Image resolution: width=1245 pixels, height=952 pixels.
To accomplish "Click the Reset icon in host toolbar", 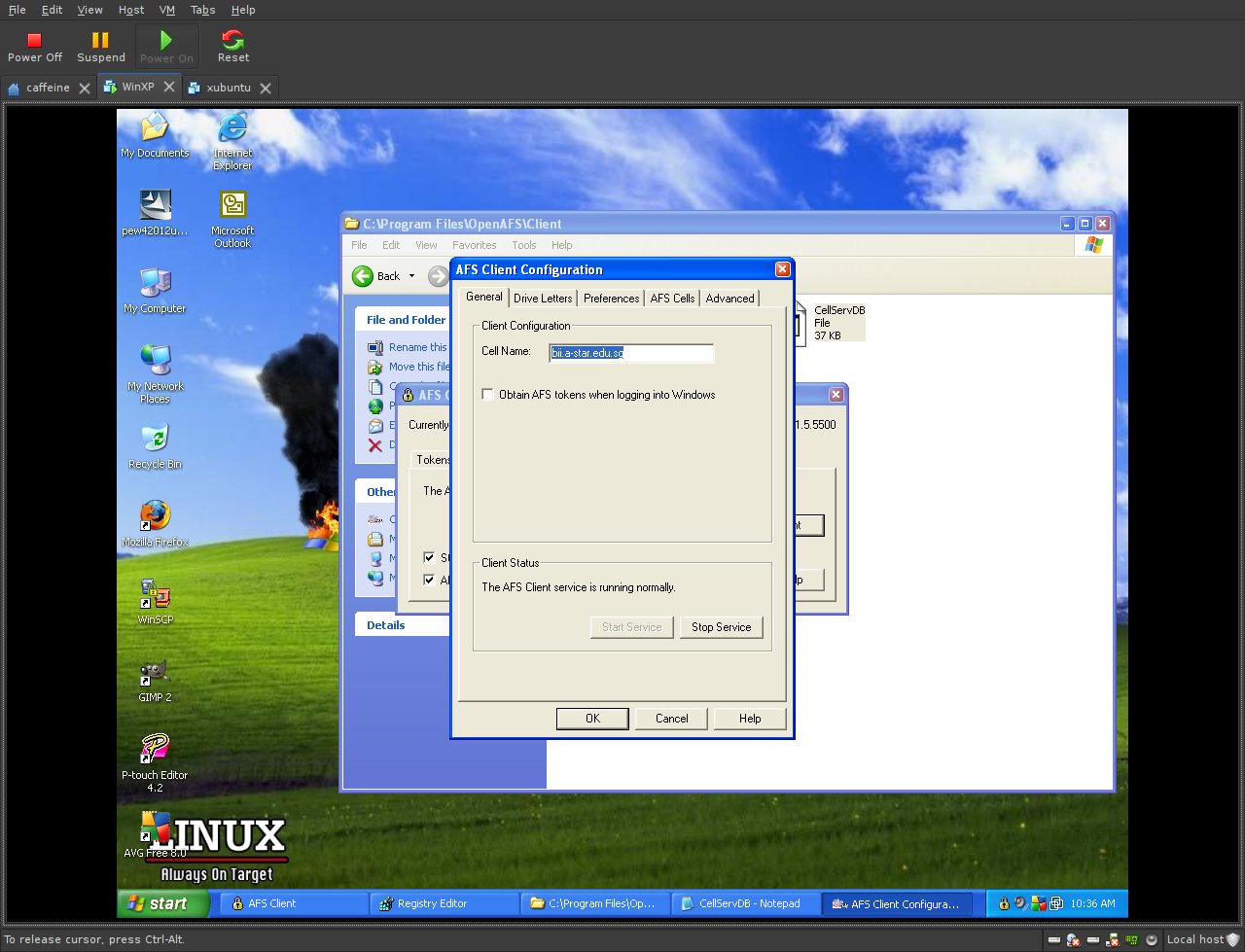I will tap(232, 40).
